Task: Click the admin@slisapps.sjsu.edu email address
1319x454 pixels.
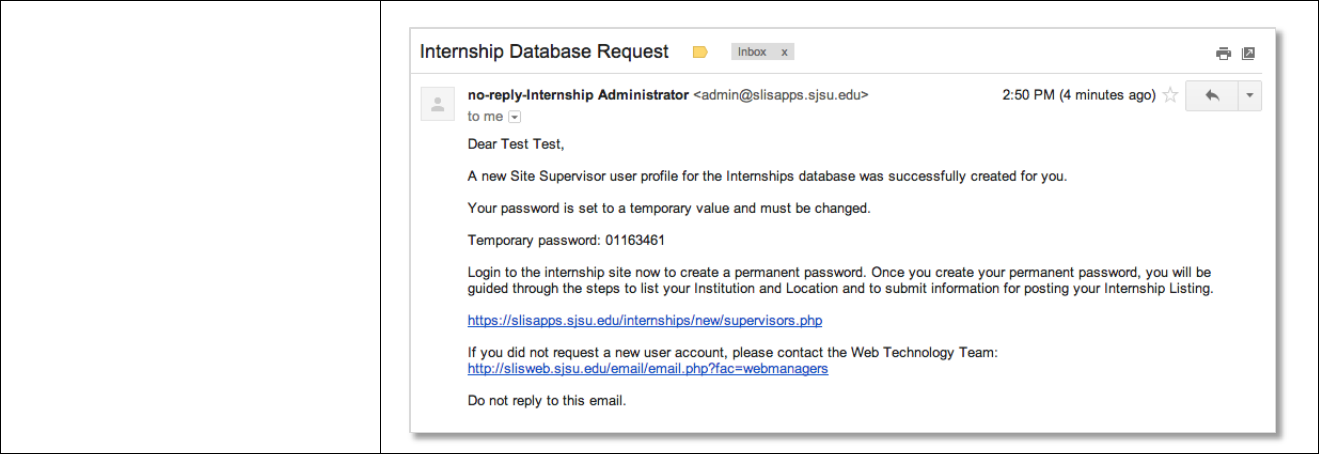Action: point(781,95)
